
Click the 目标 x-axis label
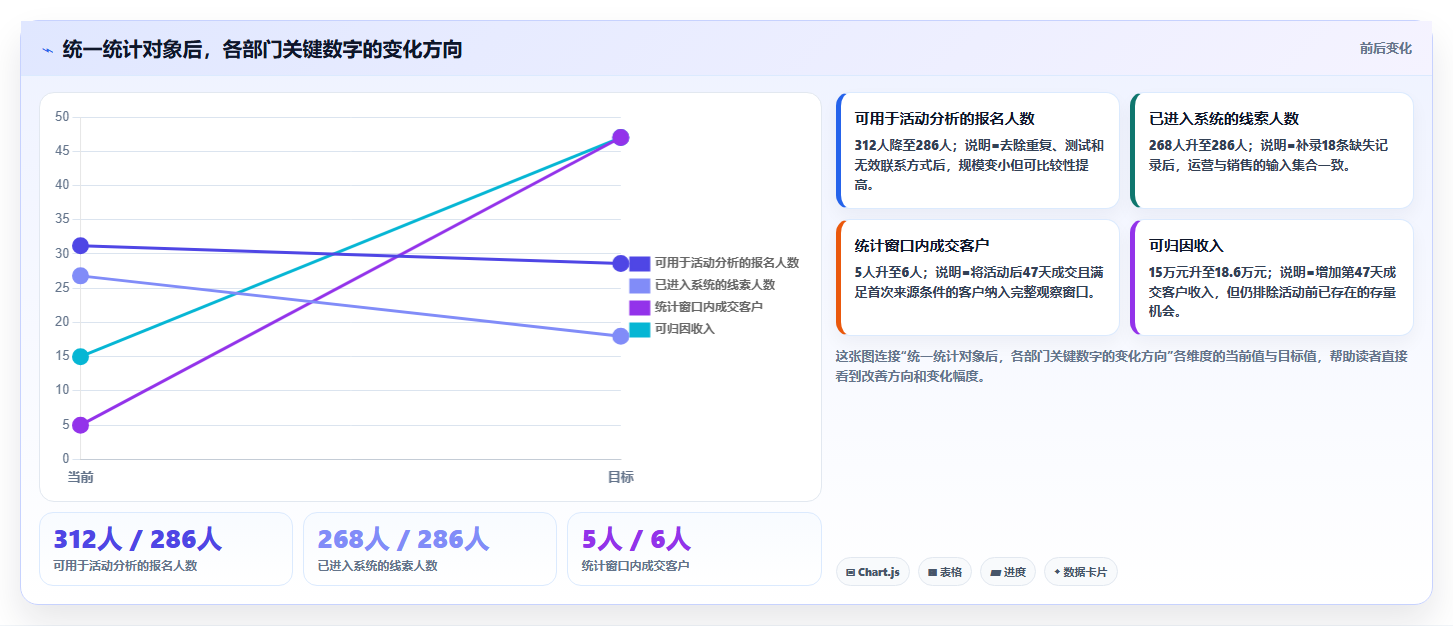tap(620, 477)
